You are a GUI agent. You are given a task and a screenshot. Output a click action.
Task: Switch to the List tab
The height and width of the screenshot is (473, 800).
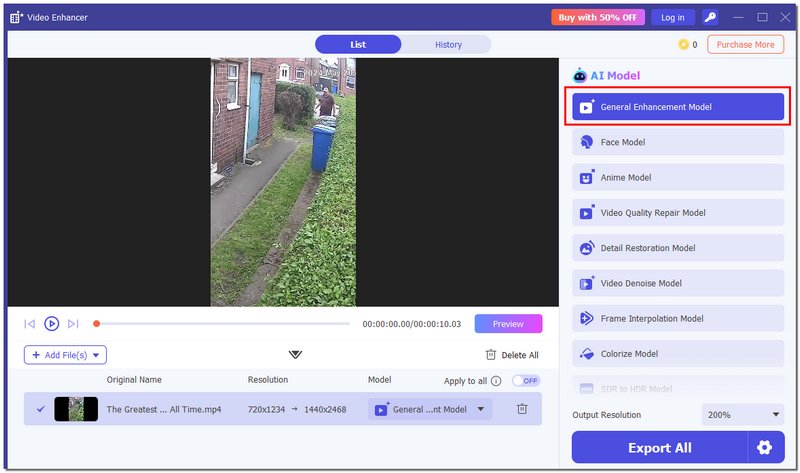click(358, 45)
